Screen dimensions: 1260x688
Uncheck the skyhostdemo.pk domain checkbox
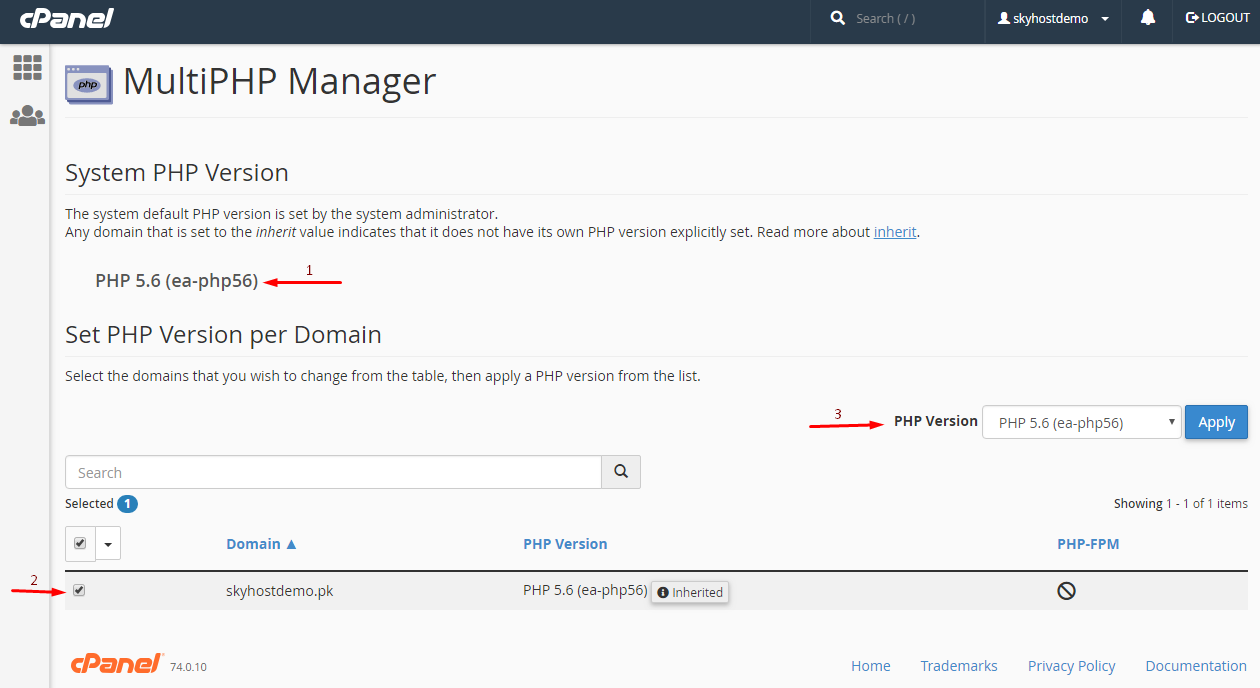tap(79, 590)
